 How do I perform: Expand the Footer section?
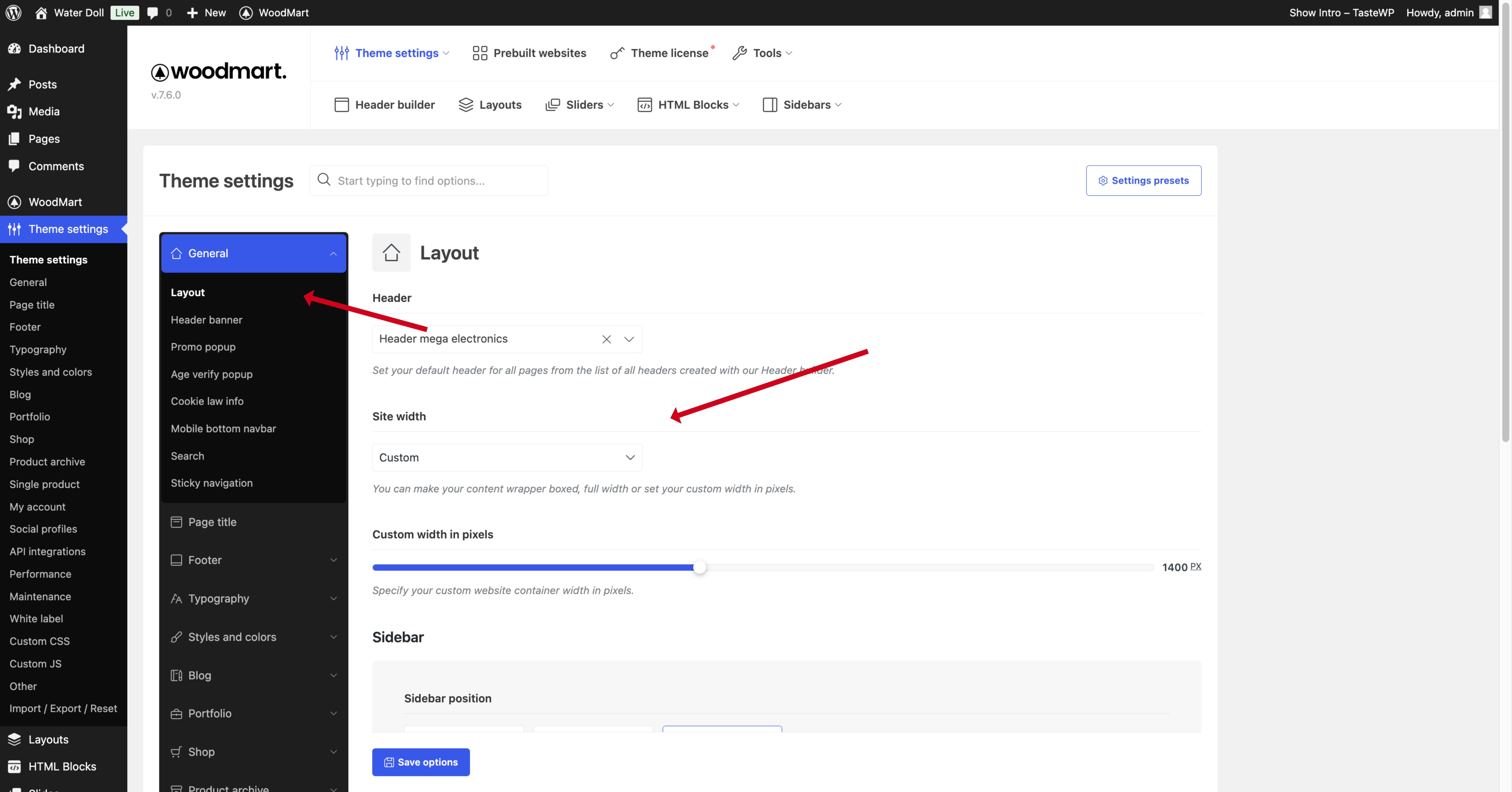click(254, 560)
